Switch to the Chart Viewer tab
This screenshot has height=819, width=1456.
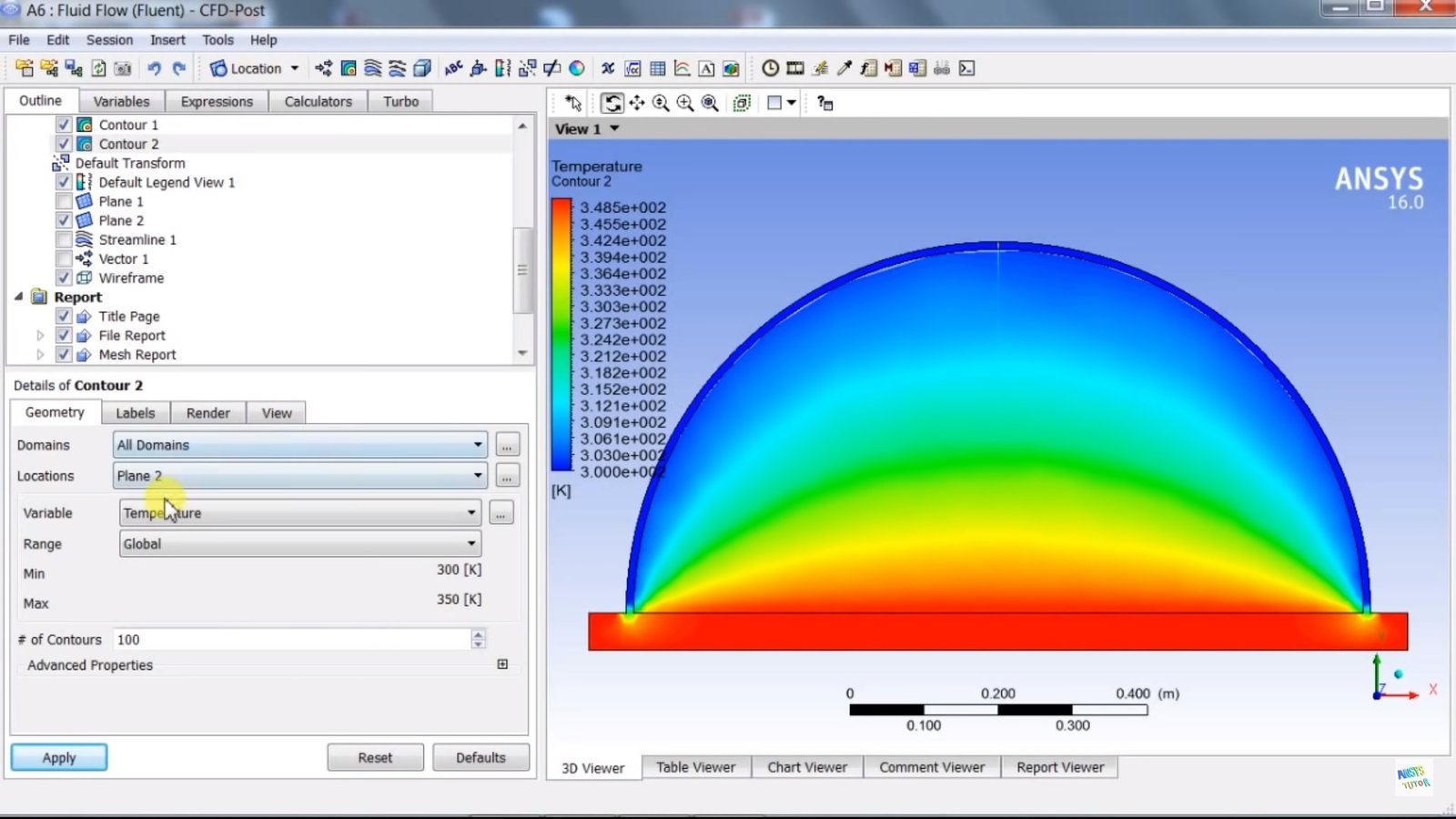point(807,767)
